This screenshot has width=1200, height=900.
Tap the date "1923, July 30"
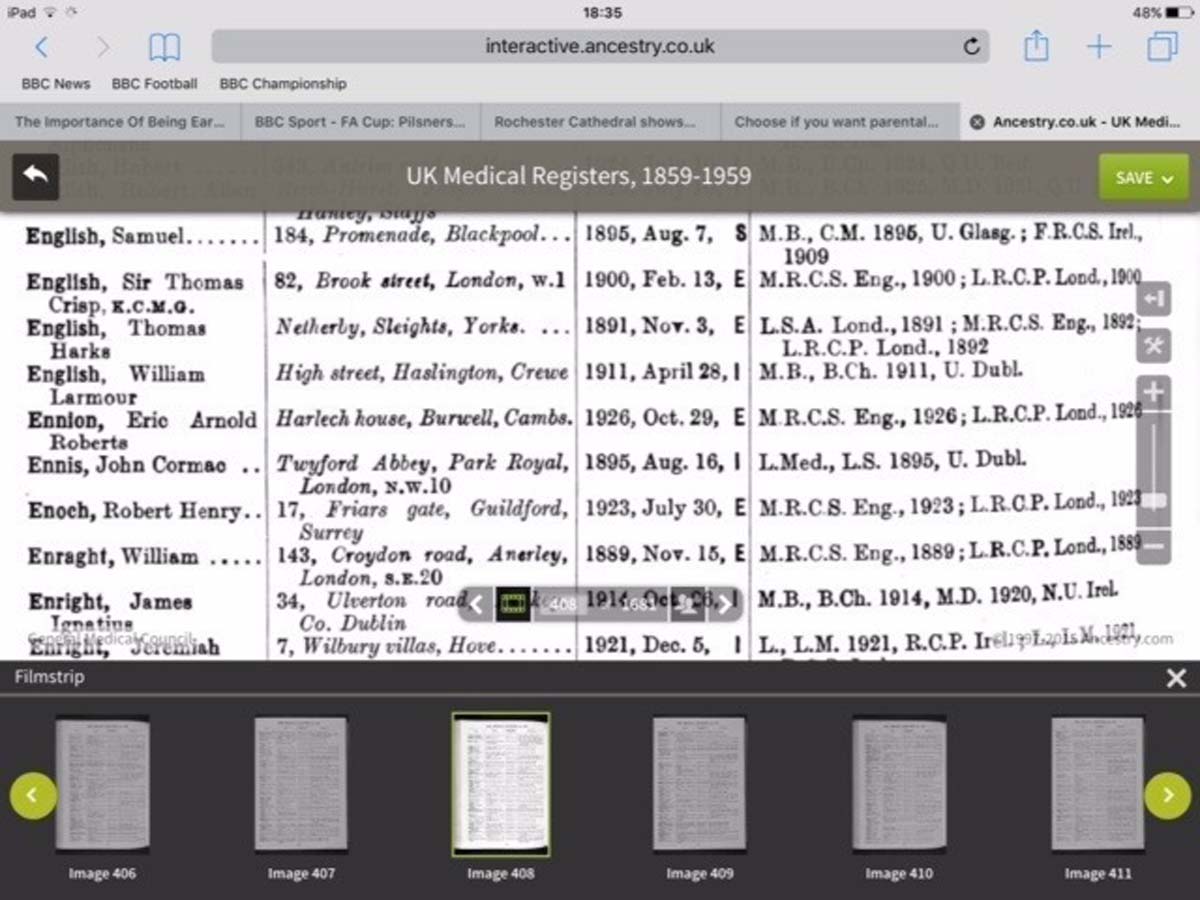tap(652, 509)
